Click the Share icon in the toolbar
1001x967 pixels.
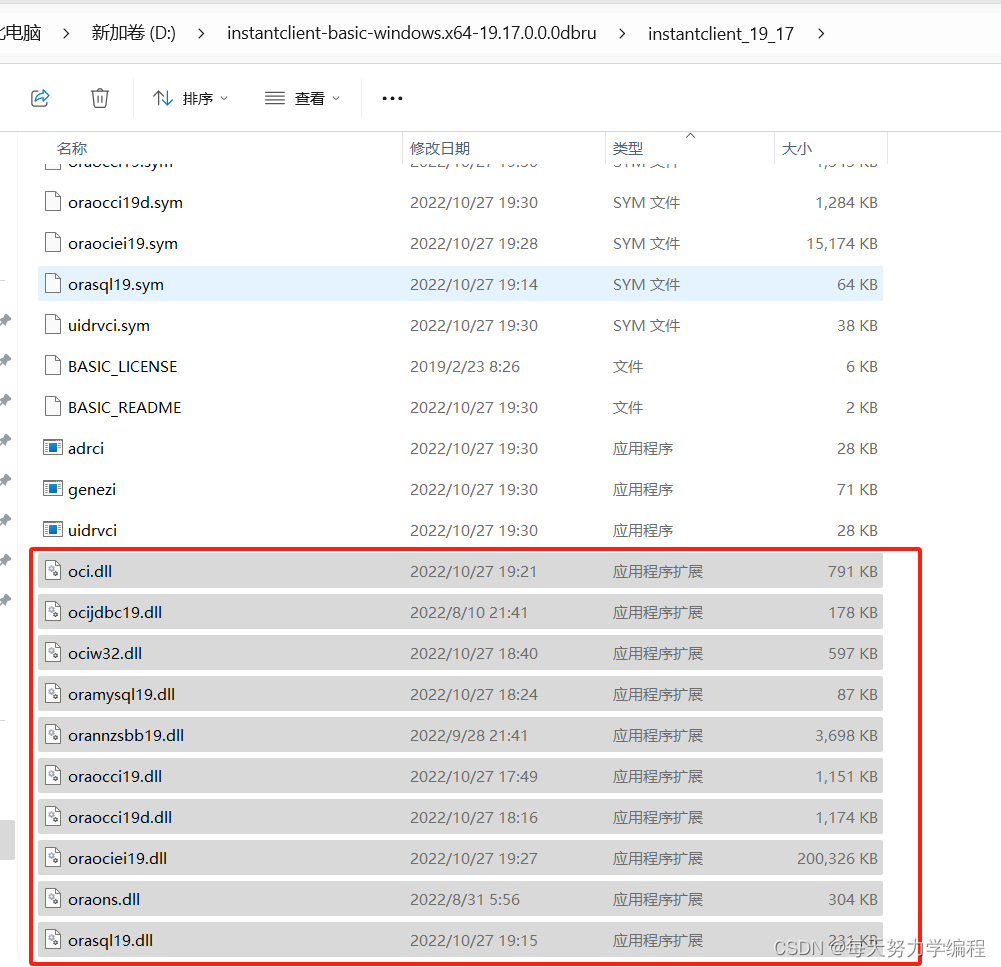[x=40, y=97]
